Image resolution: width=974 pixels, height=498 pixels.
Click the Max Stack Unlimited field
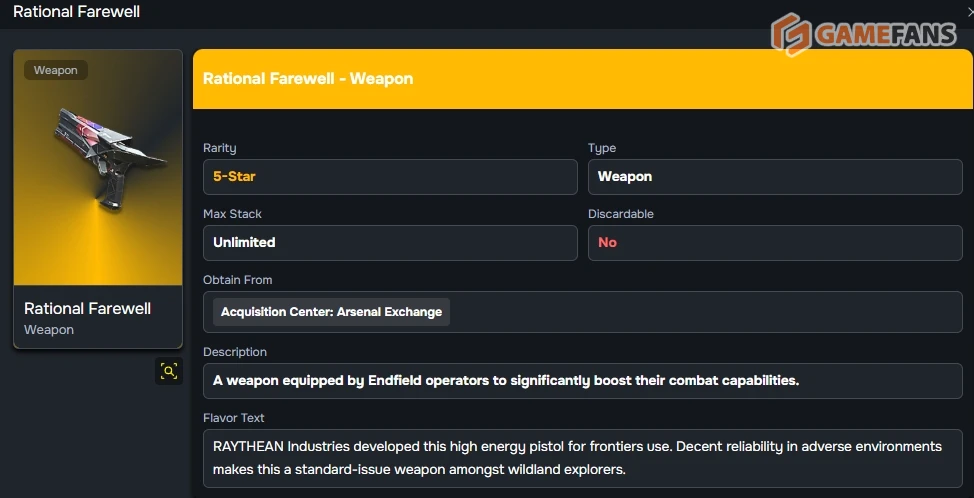click(389, 242)
